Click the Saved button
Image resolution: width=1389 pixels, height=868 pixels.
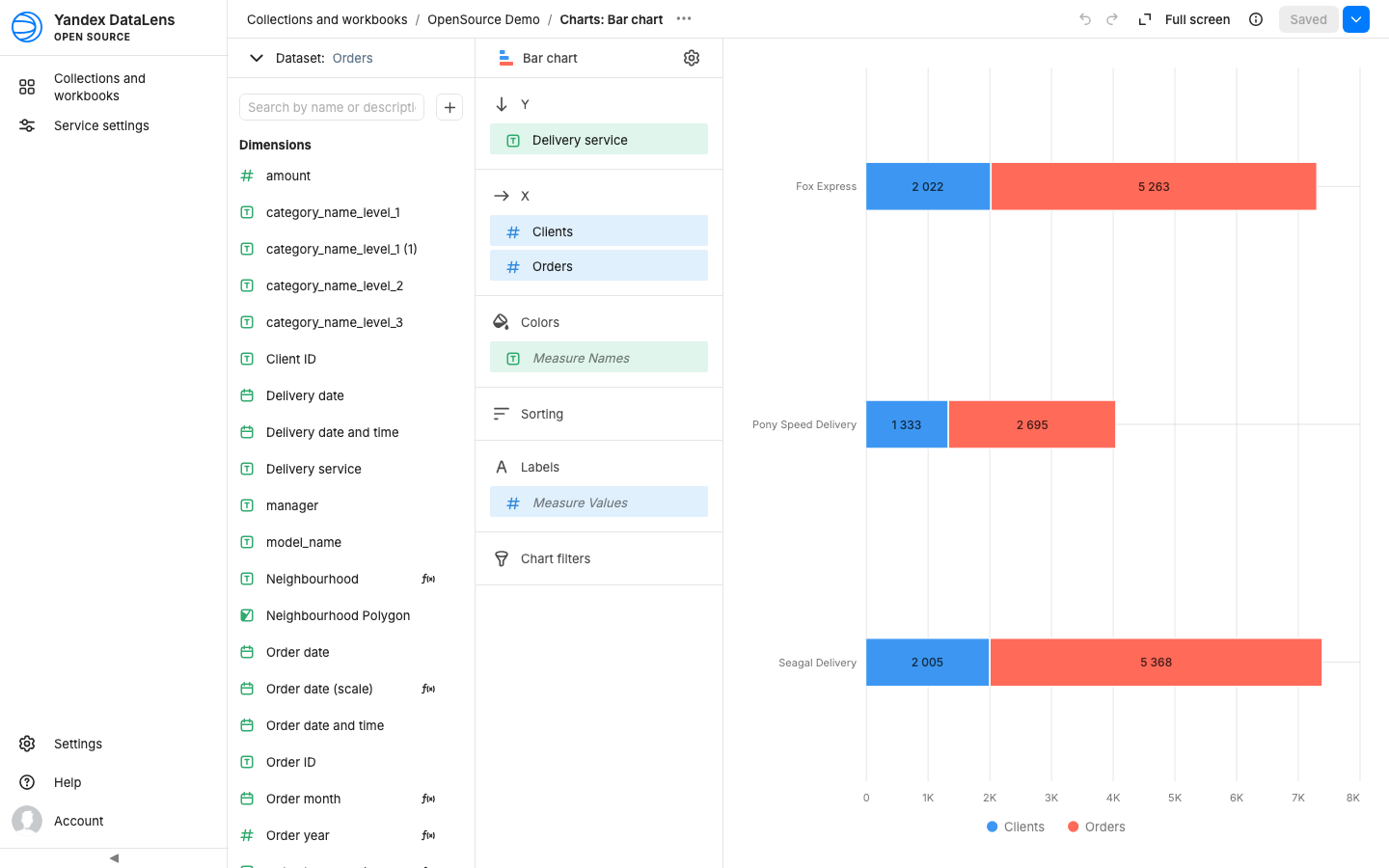[1308, 19]
